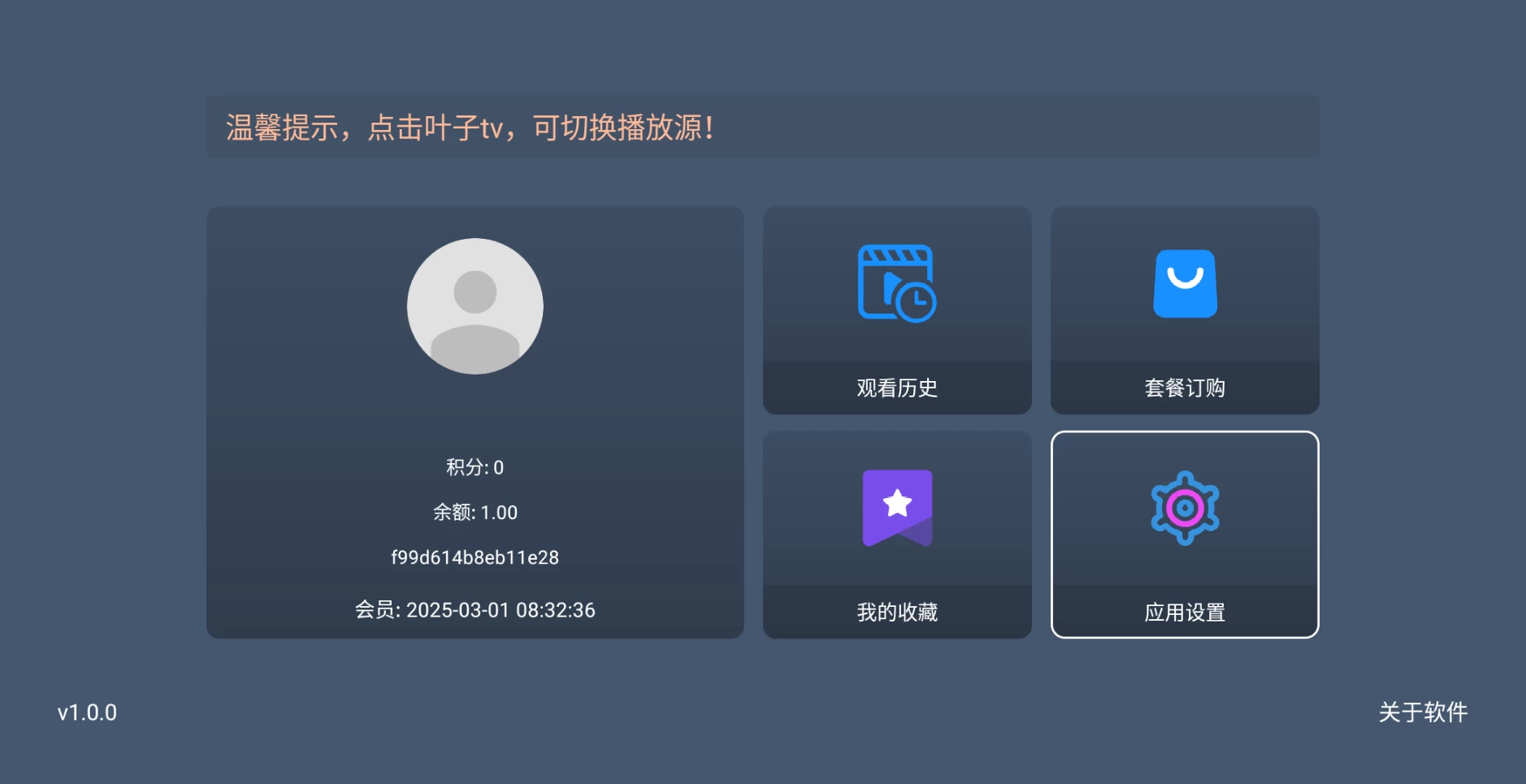This screenshot has height=784, width=1526.
Task: Click the shopping bag package icon
Action: click(x=1185, y=284)
